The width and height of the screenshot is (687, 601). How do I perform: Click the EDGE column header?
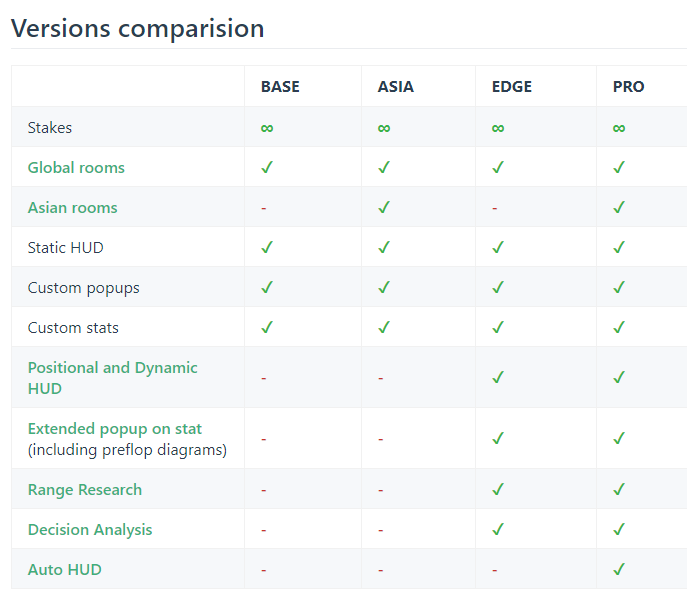point(512,87)
